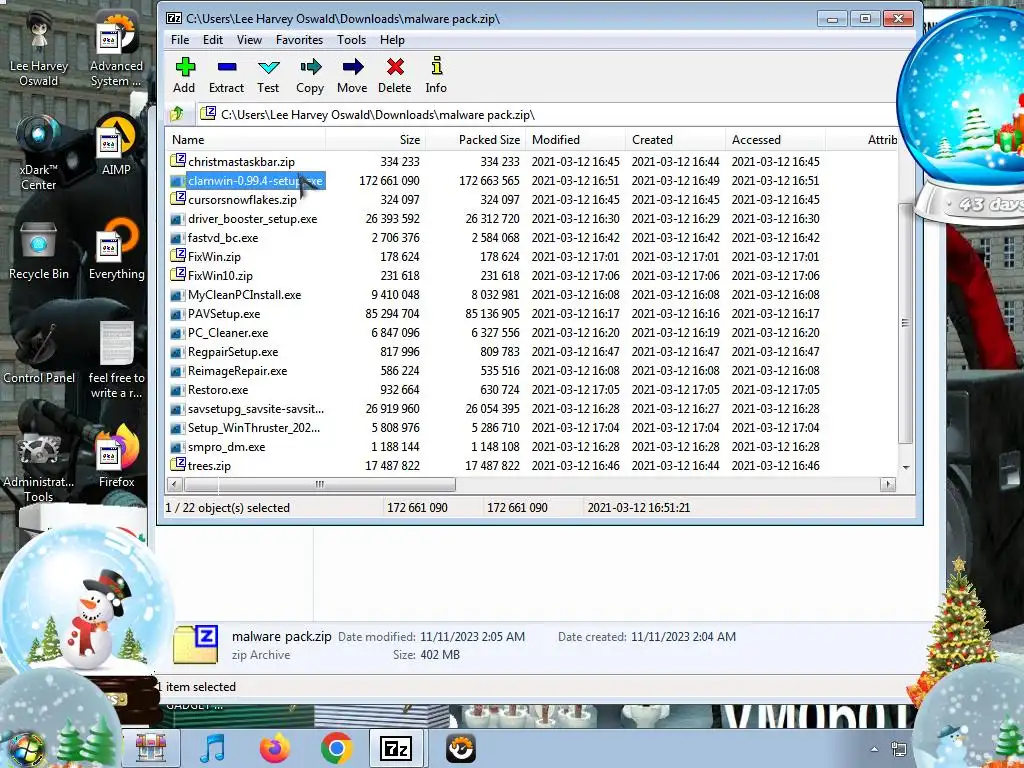Viewport: 1024px width, 768px height.
Task: Select RegpairSetup.exe file
Action: (233, 352)
